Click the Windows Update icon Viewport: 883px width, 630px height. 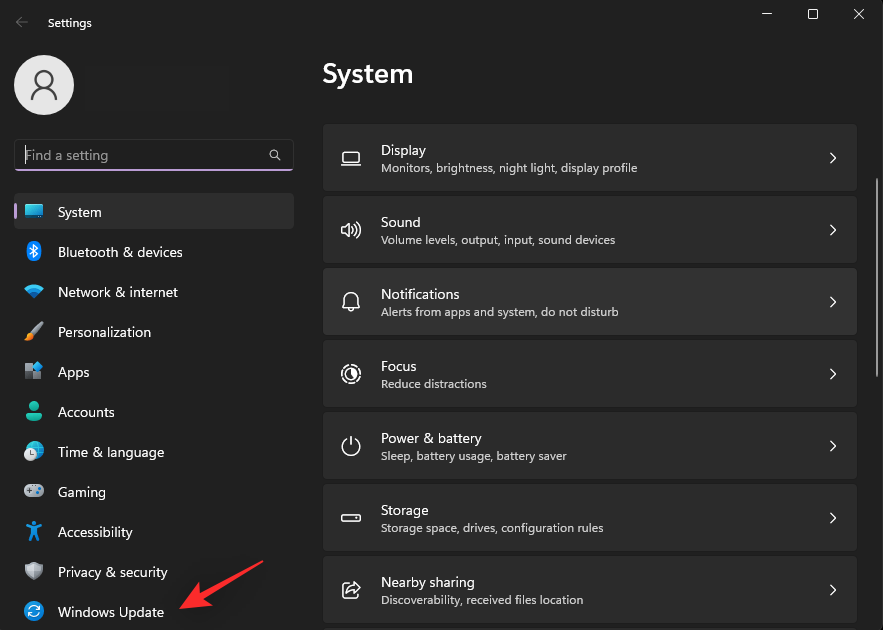click(x=33, y=611)
